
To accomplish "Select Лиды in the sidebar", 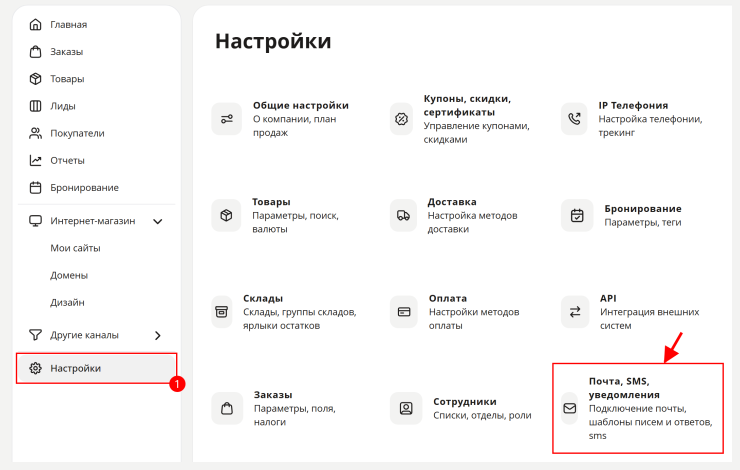I will coord(63,106).
